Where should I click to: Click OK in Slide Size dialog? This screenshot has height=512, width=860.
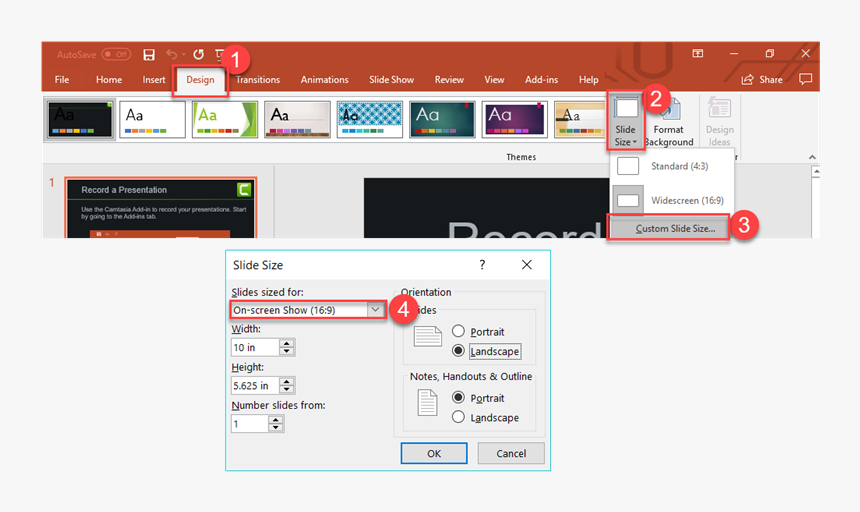click(x=434, y=453)
